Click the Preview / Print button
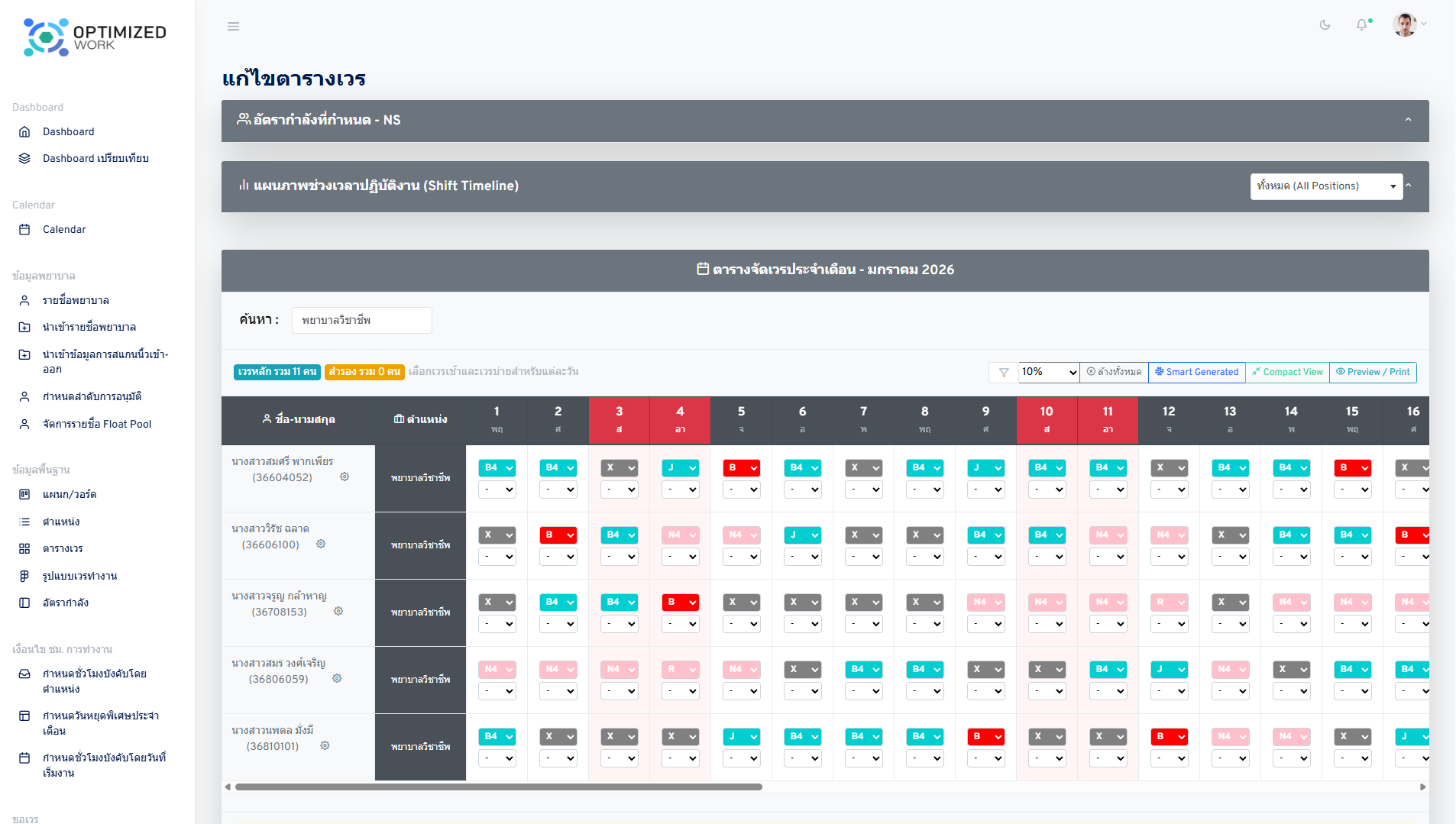Viewport: 1456px width, 824px height. [1373, 373]
